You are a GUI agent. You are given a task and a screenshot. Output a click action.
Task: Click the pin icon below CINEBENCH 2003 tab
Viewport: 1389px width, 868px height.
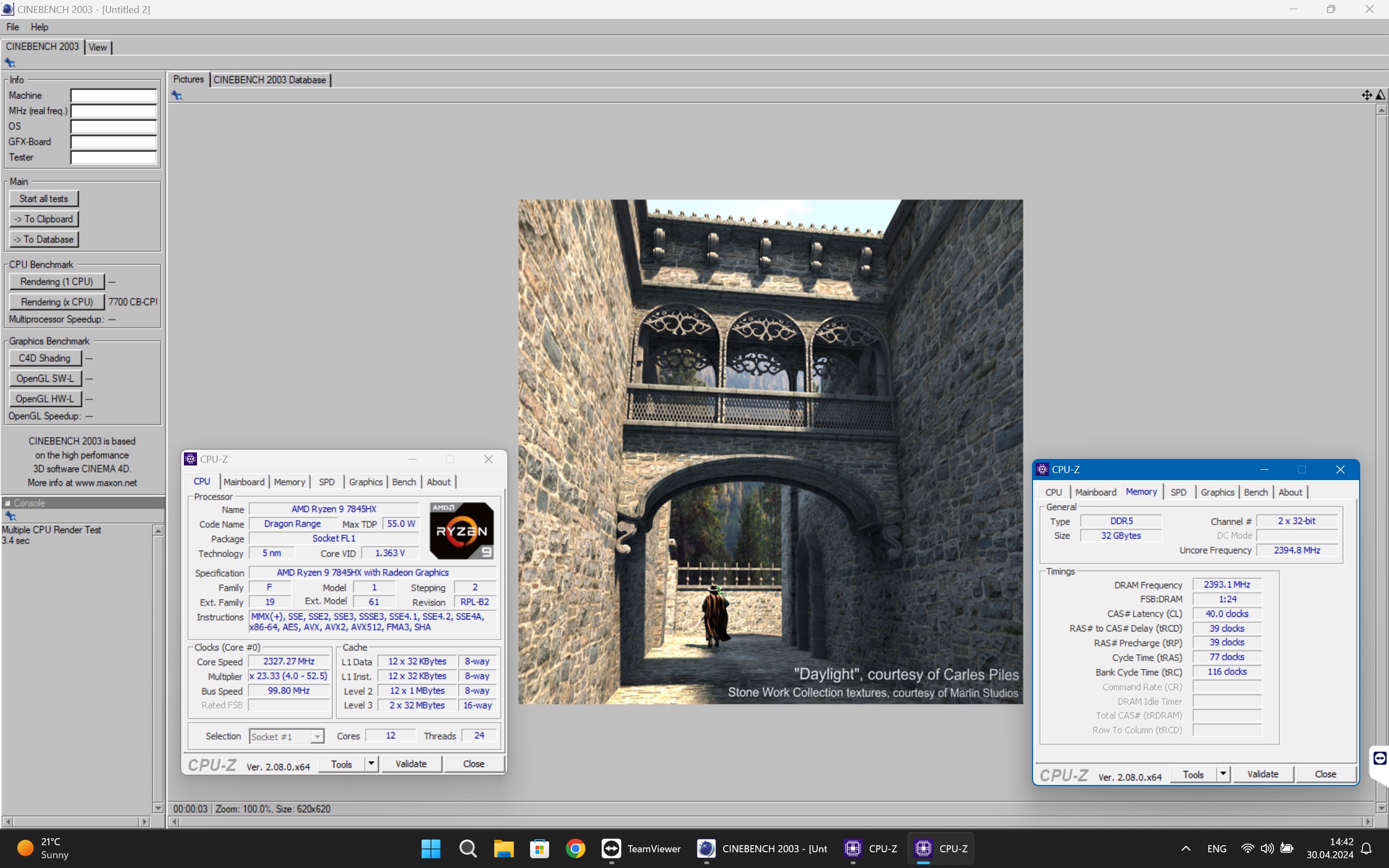(10, 62)
